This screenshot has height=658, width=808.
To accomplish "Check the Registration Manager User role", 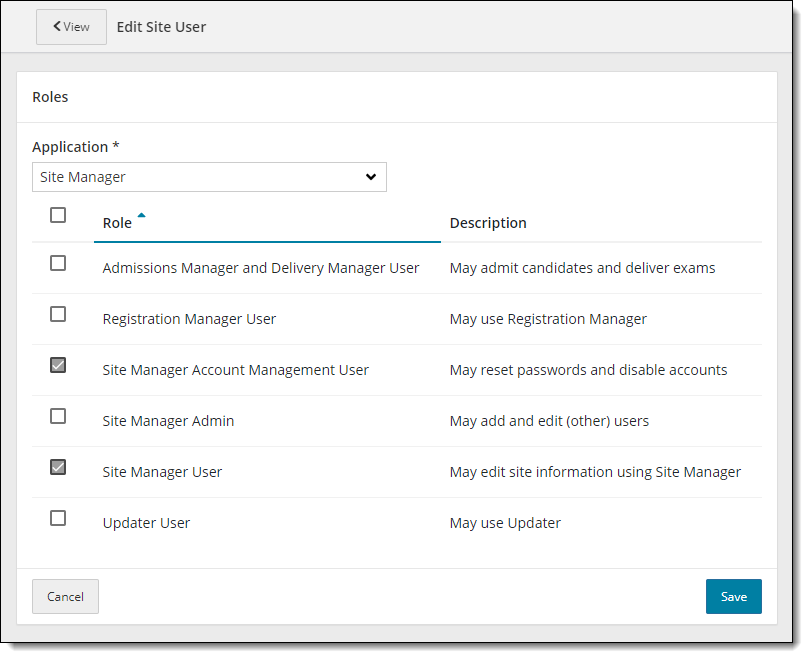I will pyautogui.click(x=57, y=318).
